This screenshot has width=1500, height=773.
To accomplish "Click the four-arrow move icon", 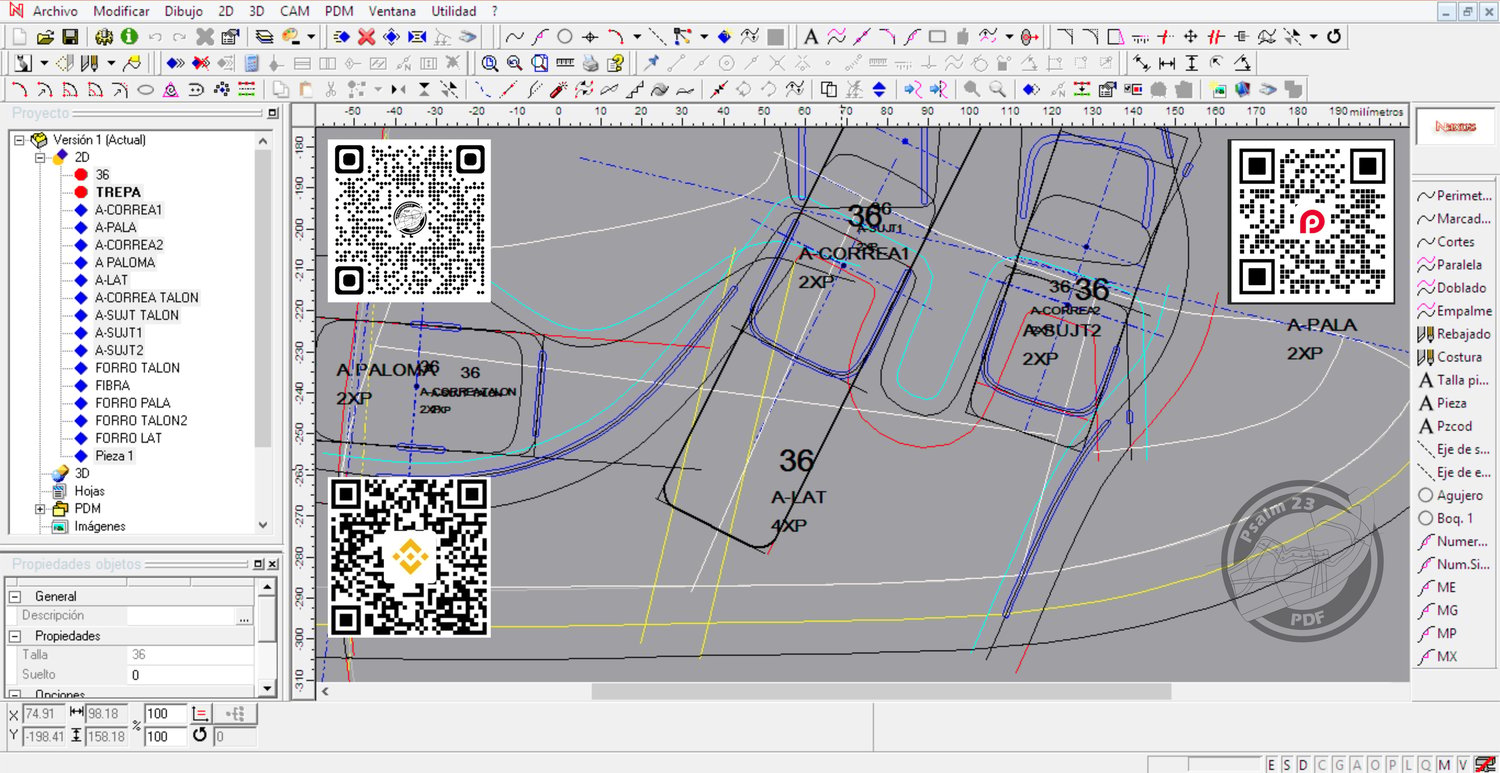I will [1190, 37].
